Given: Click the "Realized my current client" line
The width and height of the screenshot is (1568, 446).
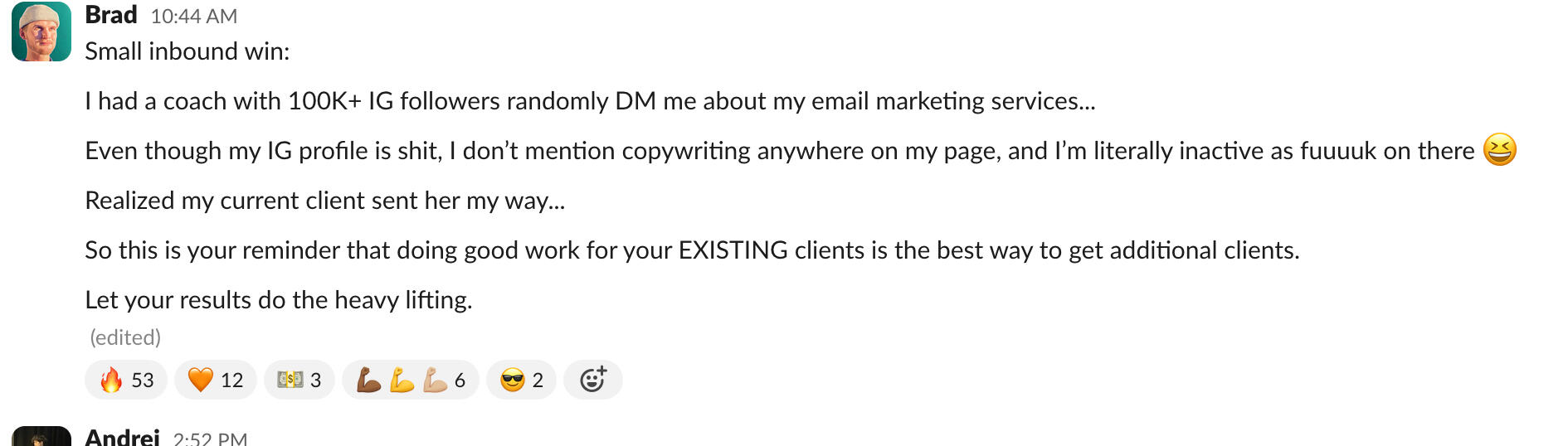Looking at the screenshot, I should click(324, 201).
